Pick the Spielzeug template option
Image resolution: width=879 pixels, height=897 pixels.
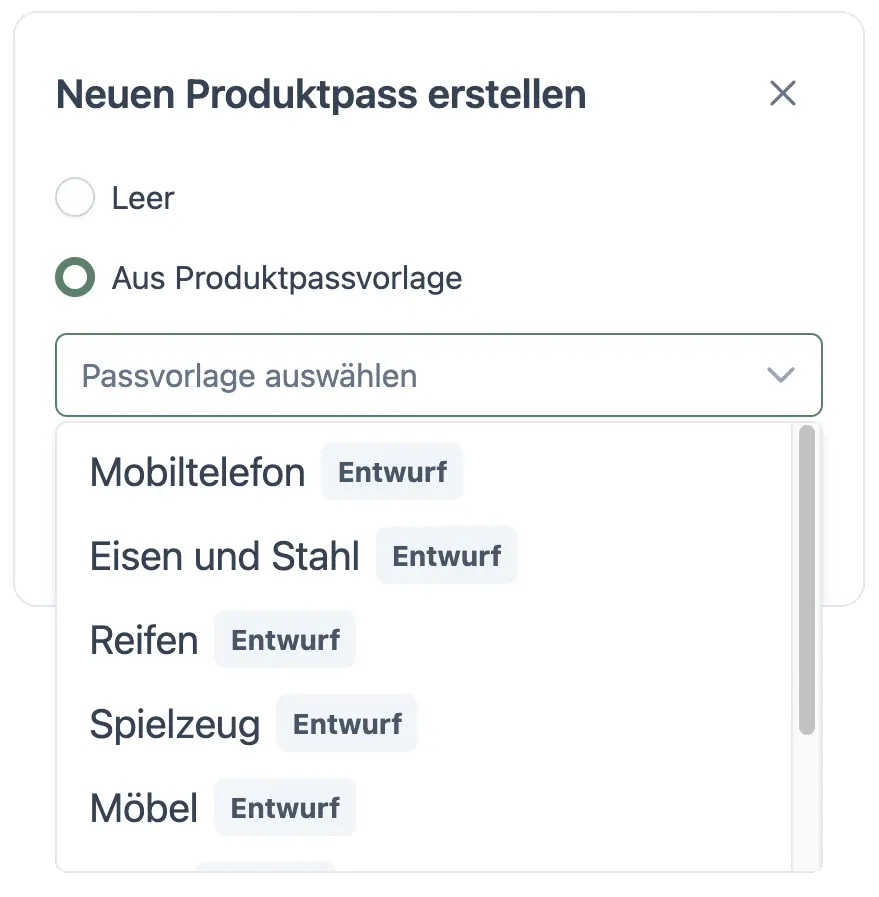[174, 724]
